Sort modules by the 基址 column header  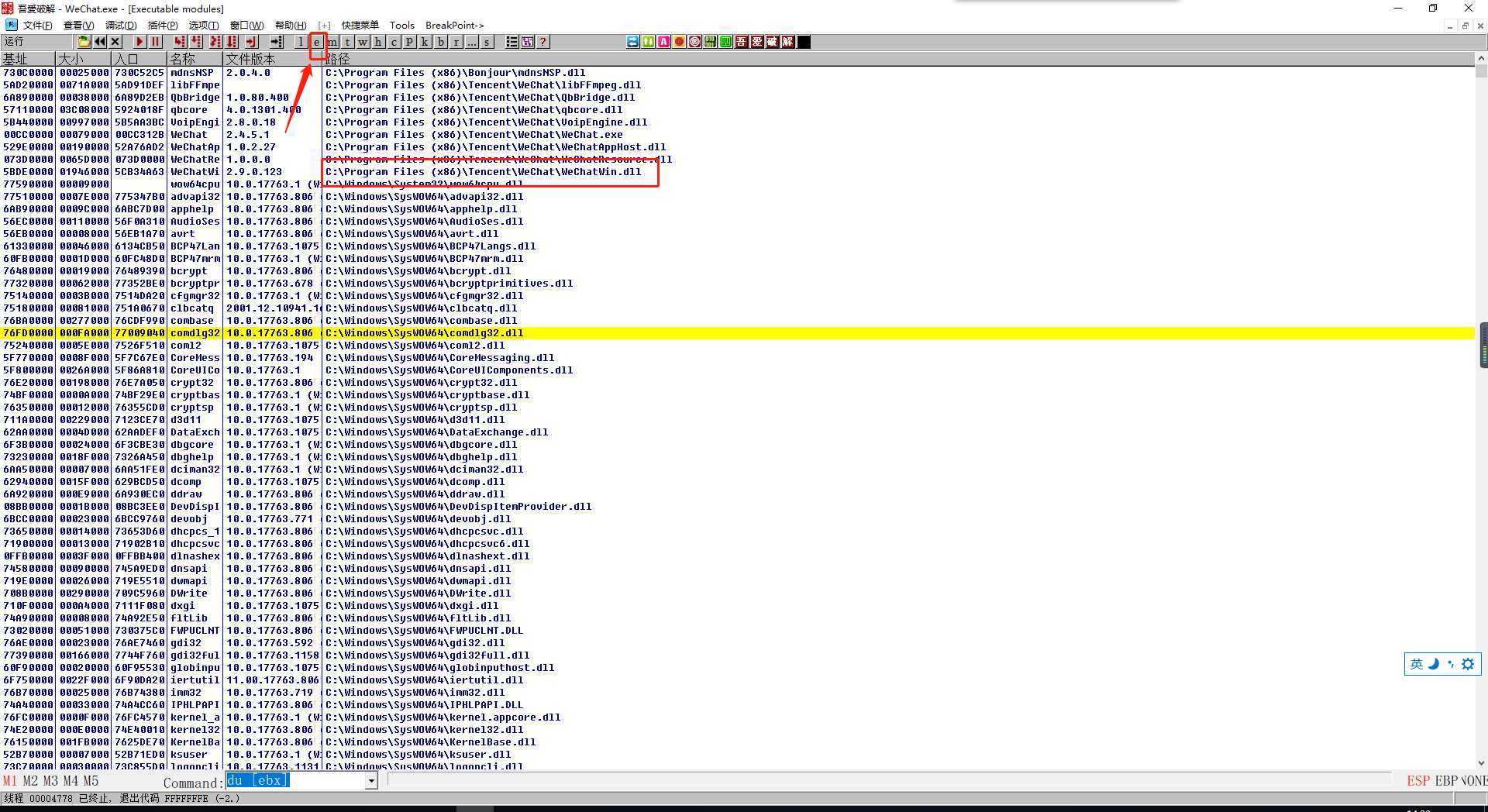(x=28, y=59)
